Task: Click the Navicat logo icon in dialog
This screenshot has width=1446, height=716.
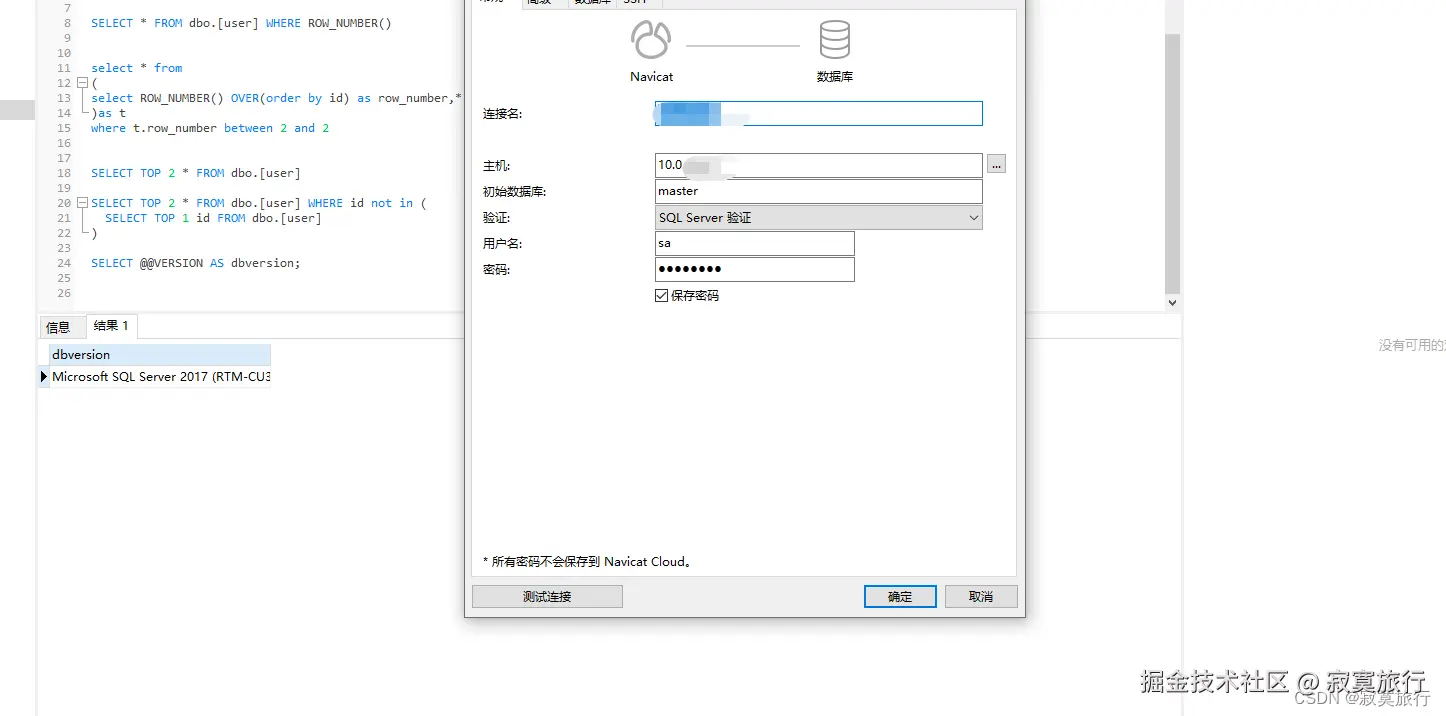Action: point(650,40)
